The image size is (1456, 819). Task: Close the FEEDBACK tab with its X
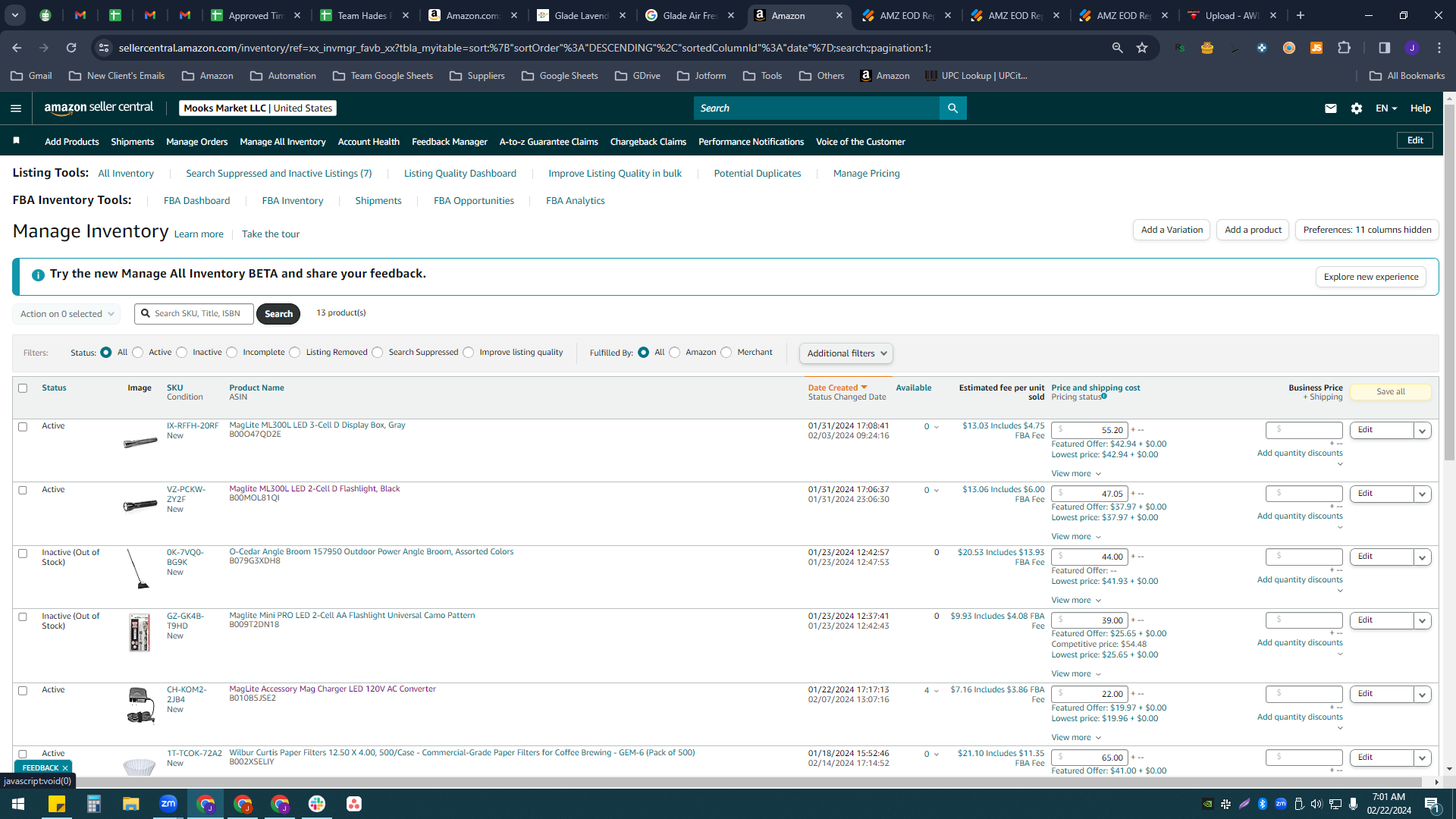coord(65,768)
